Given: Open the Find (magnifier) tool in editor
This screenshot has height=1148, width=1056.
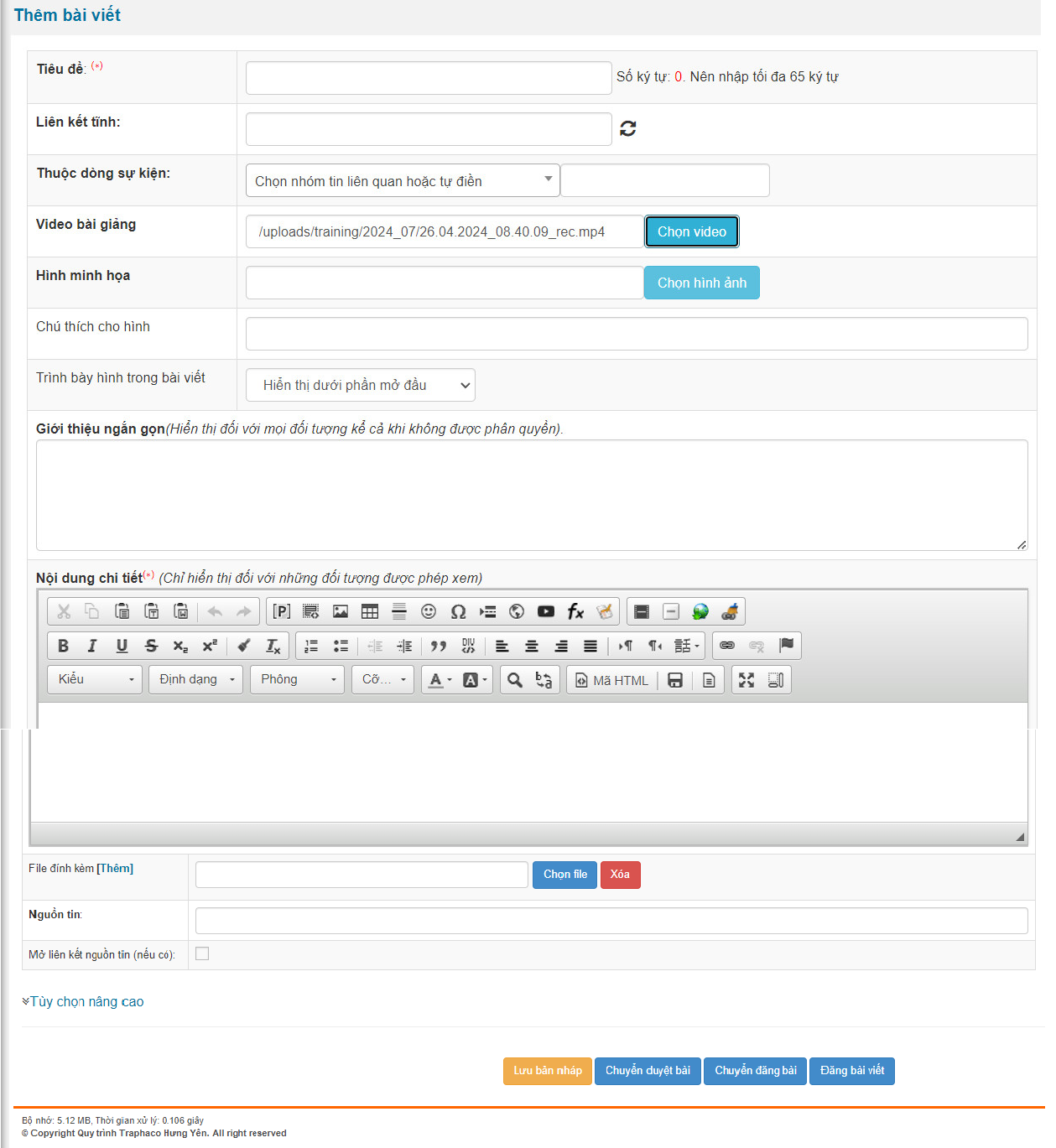Looking at the screenshot, I should (x=515, y=680).
